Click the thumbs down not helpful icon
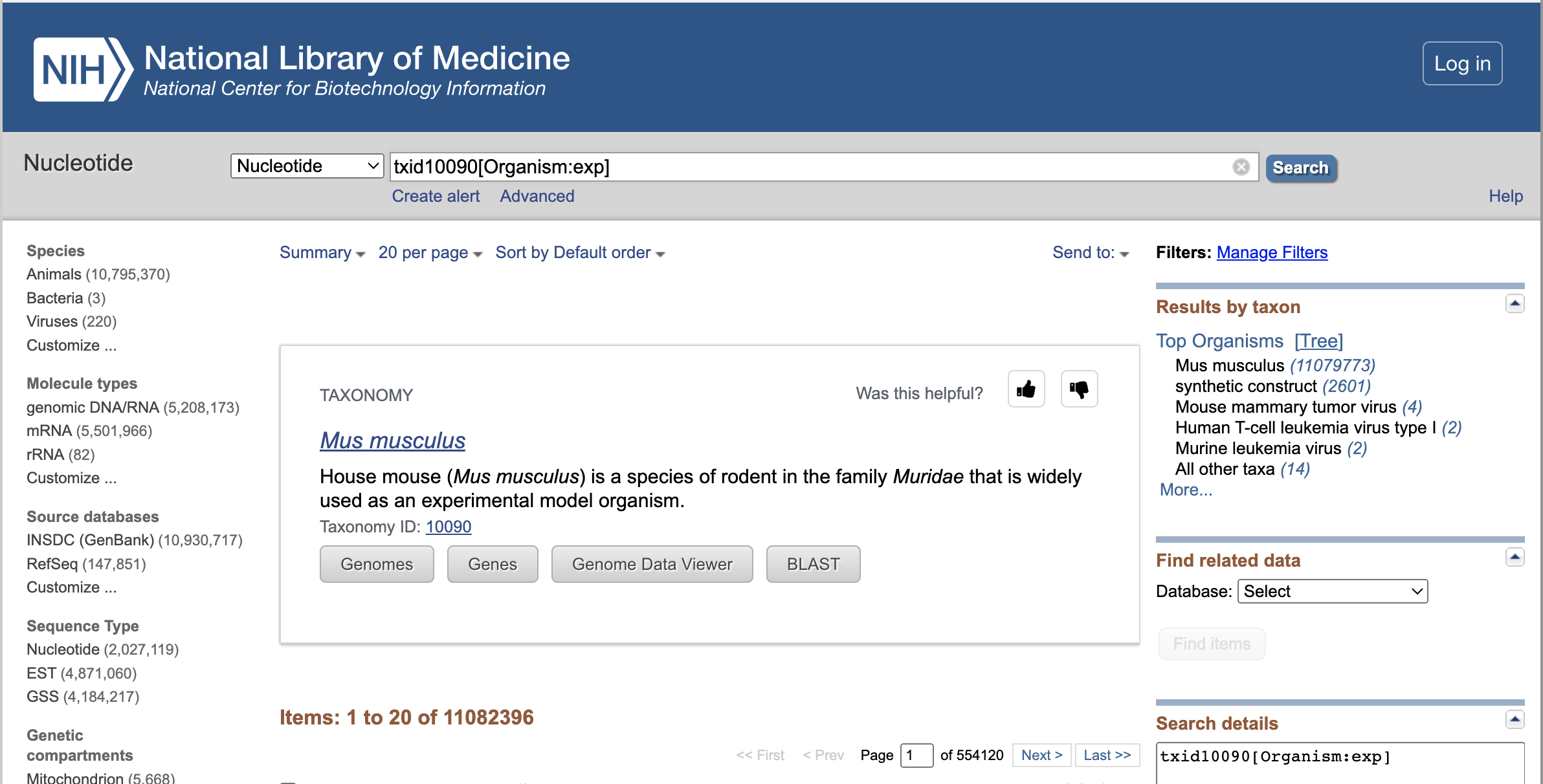This screenshot has height=784, width=1543. 1079,389
